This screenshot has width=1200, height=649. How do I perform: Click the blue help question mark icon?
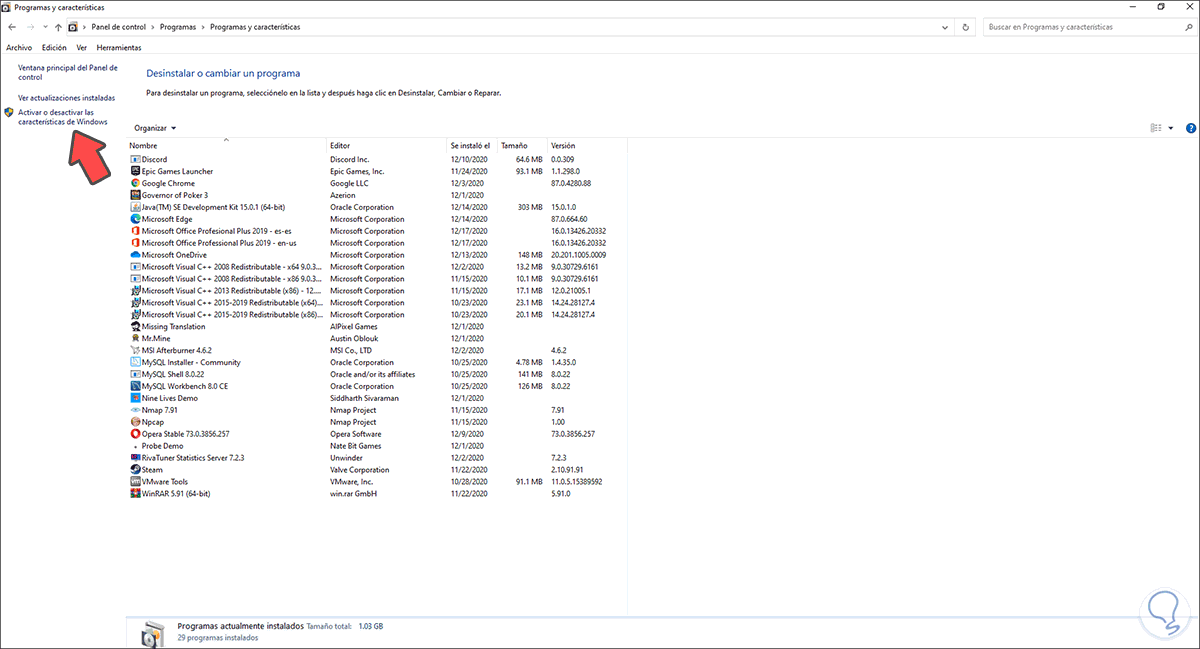coord(1191,128)
